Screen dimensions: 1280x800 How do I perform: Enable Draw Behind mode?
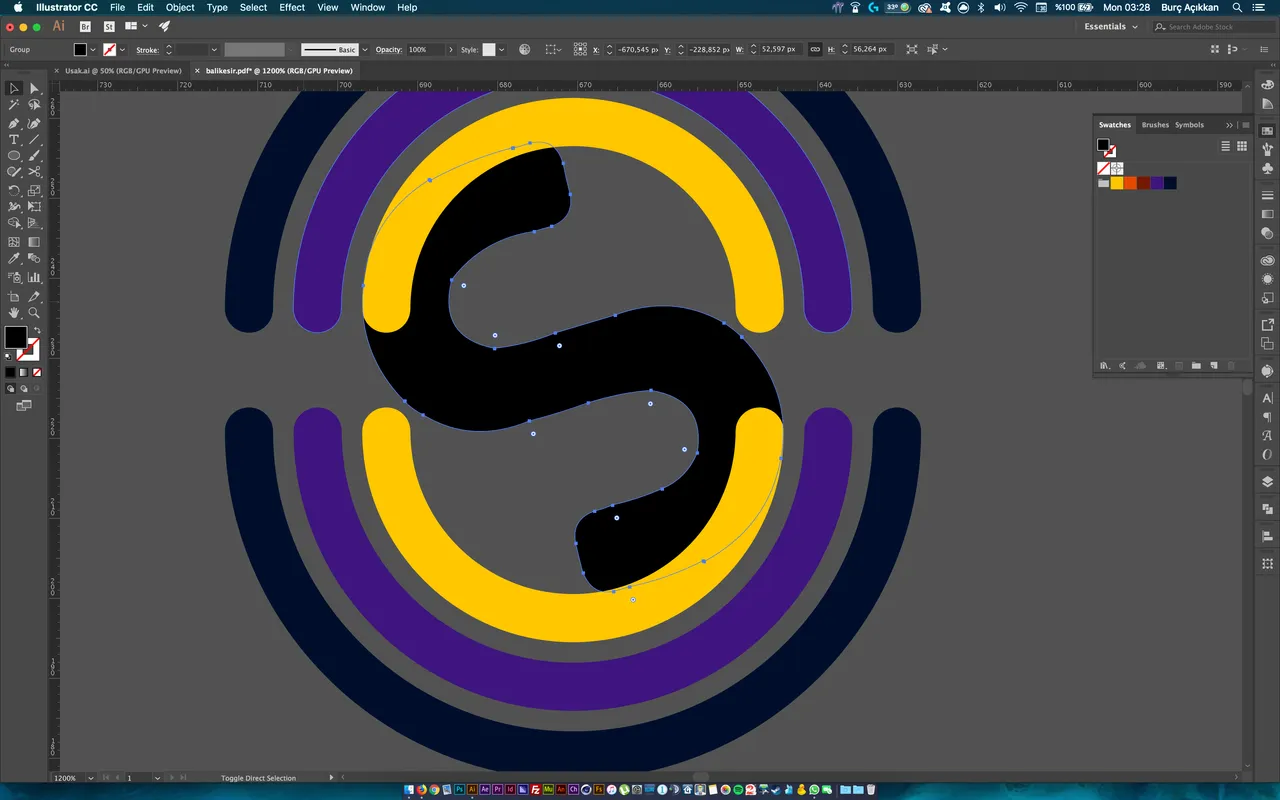tap(23, 388)
